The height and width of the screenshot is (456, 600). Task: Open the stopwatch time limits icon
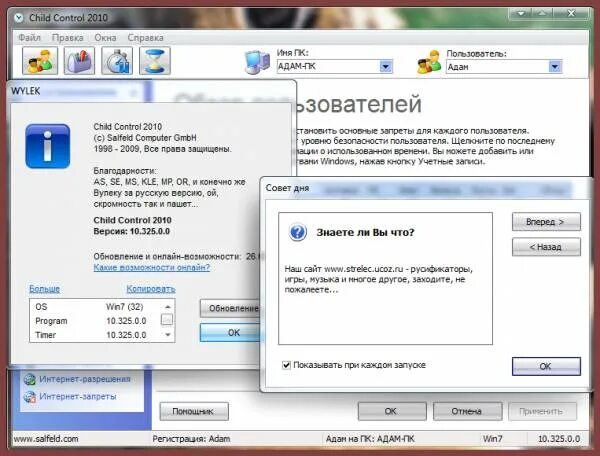(117, 61)
